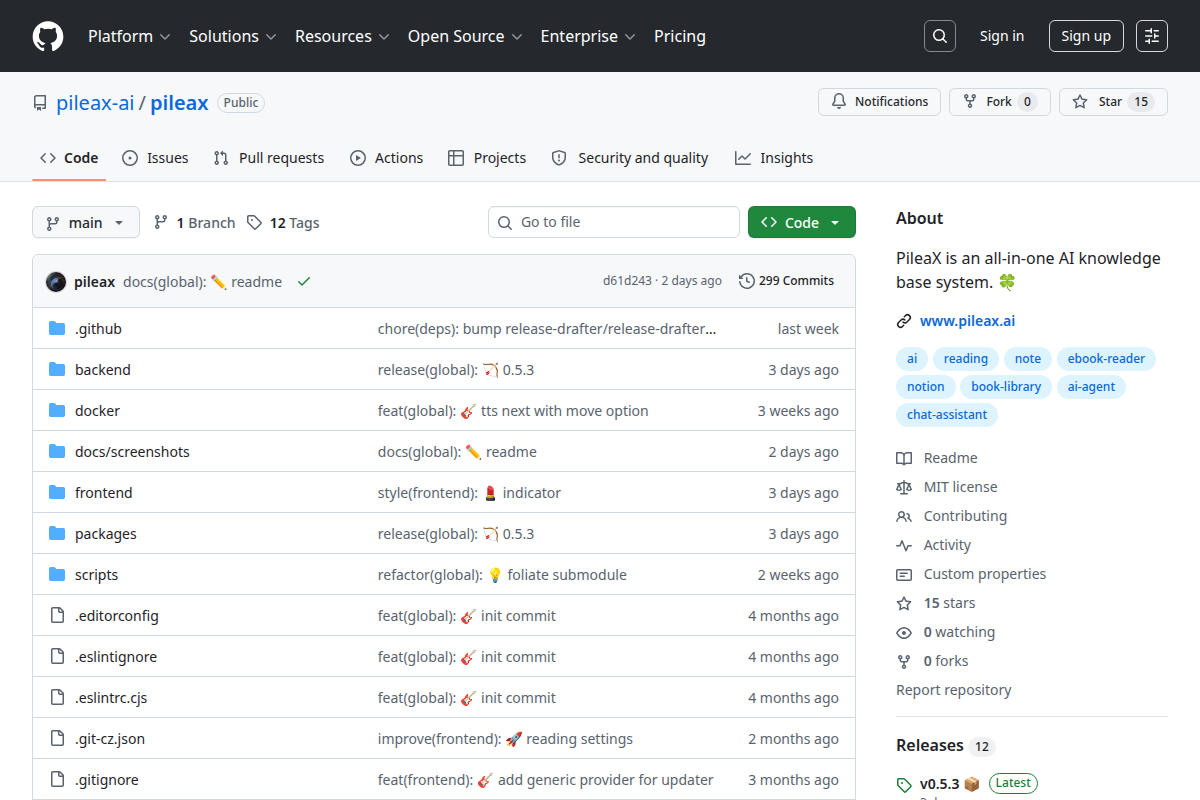Click the Sign up button
Viewport: 1200px width, 800px height.
[1086, 36]
